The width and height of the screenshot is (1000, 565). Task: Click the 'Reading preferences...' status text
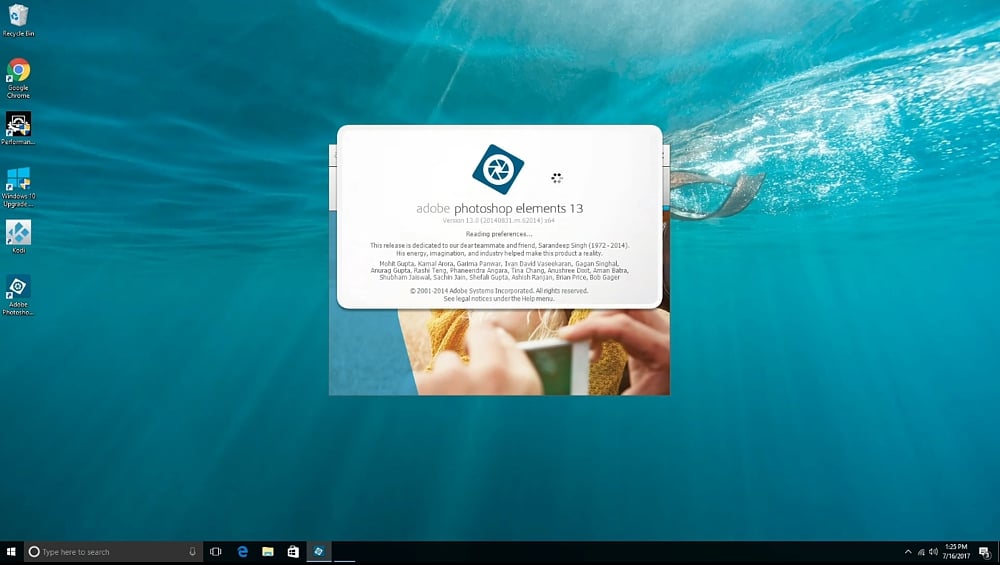pyautogui.click(x=499, y=234)
